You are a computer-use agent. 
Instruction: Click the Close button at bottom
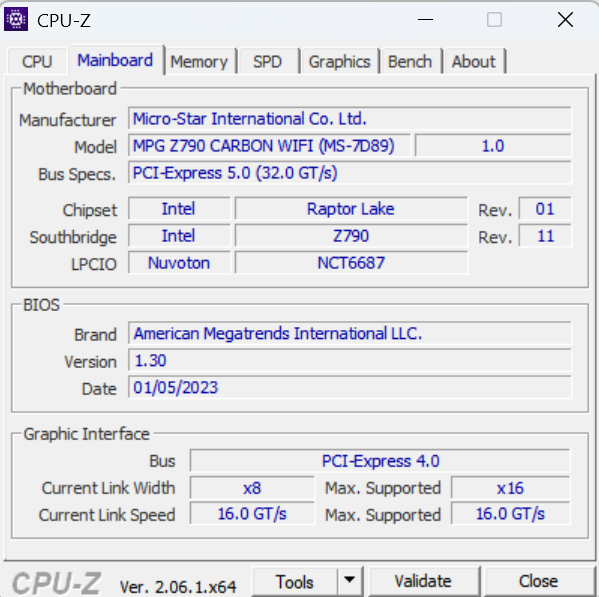[538, 581]
